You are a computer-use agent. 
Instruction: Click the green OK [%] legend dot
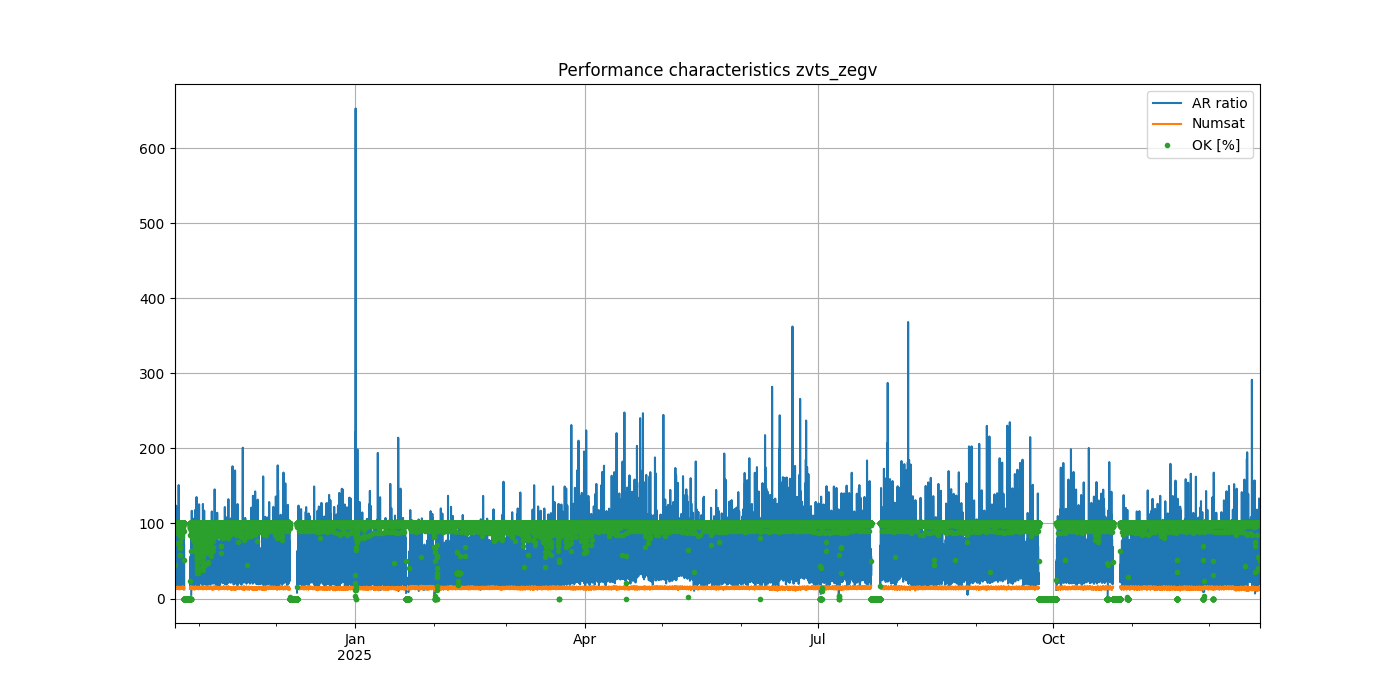point(1168,145)
